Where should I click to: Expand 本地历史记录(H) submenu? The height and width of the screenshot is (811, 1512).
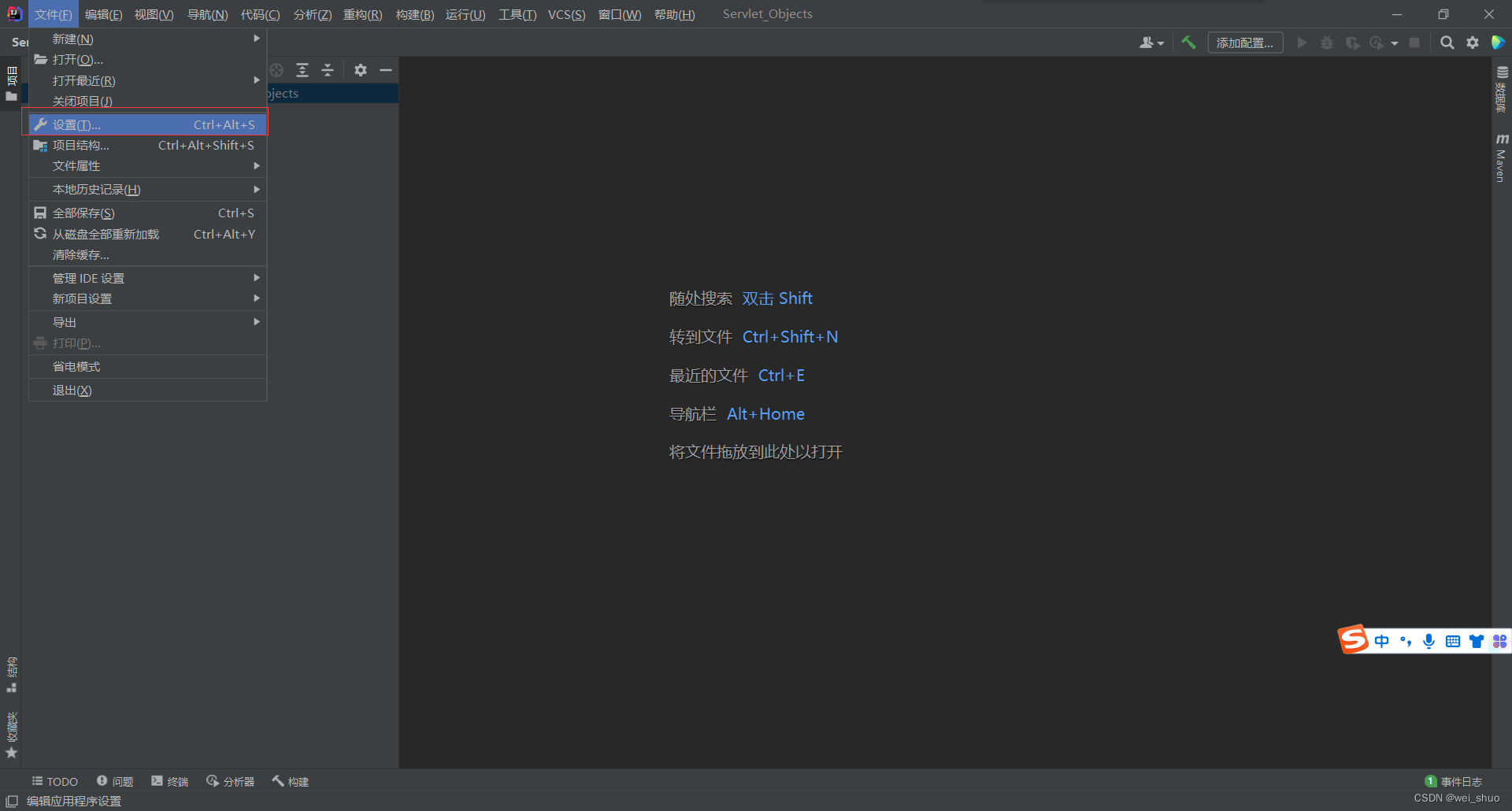pos(148,189)
